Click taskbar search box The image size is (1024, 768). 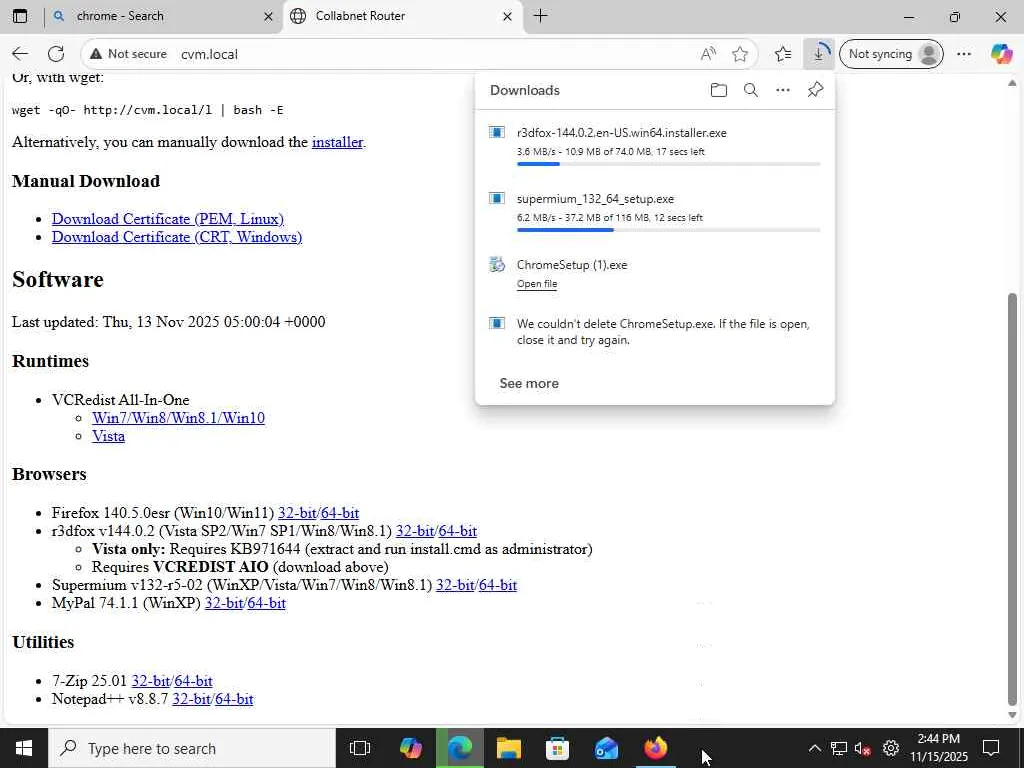192,748
